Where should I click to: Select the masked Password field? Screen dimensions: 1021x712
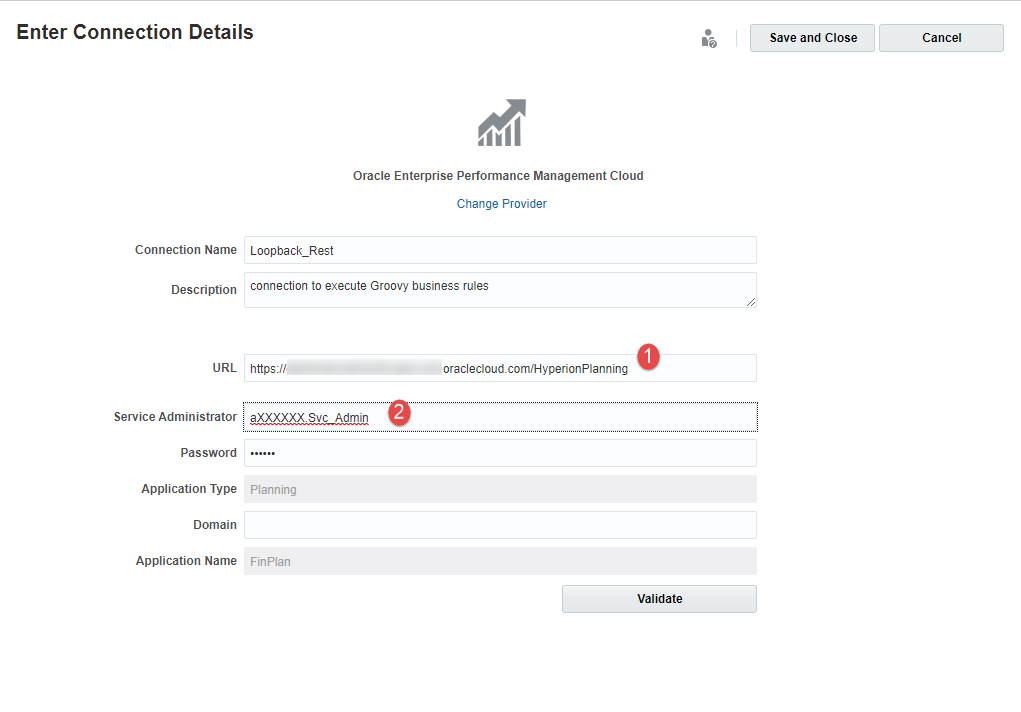[500, 452]
